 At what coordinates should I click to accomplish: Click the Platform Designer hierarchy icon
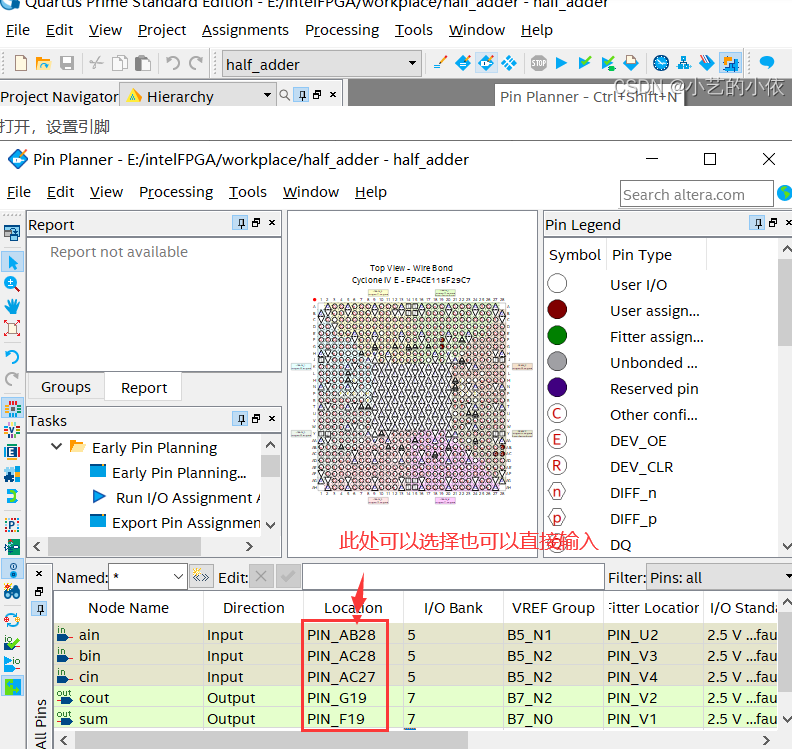[683, 63]
